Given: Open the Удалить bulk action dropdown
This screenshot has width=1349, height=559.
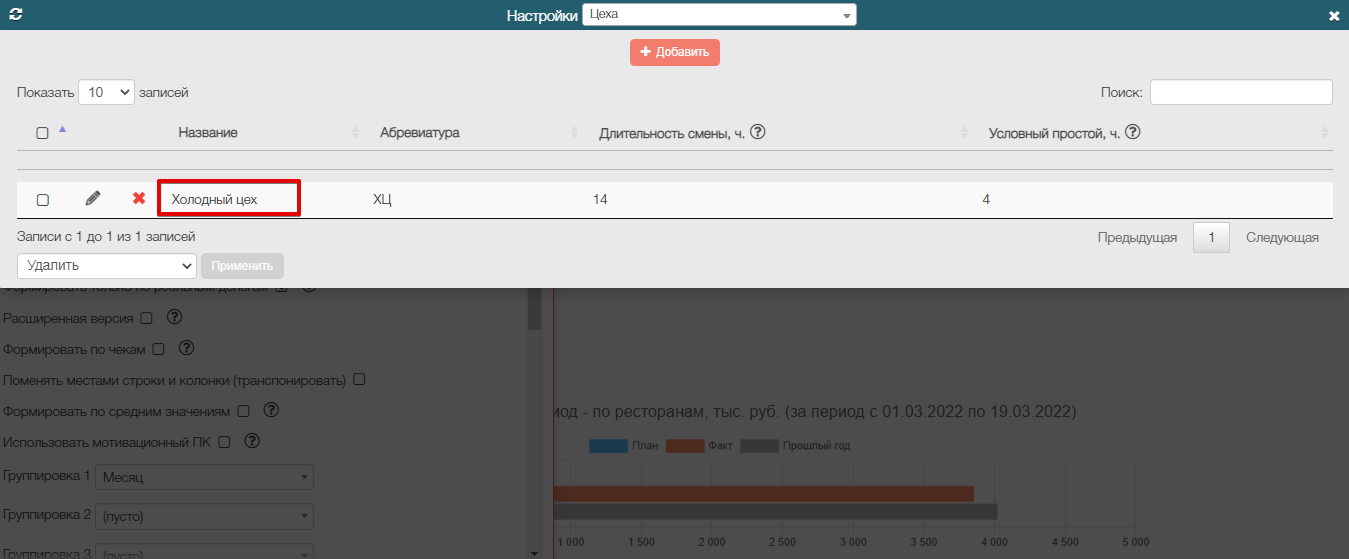Looking at the screenshot, I should 106,266.
